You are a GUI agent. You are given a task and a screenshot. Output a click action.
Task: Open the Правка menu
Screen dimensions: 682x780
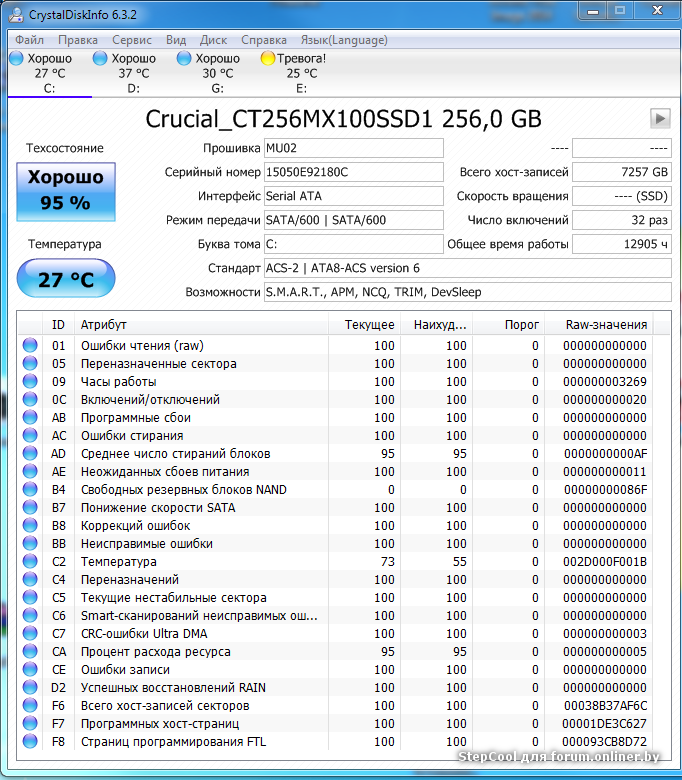tap(78, 40)
